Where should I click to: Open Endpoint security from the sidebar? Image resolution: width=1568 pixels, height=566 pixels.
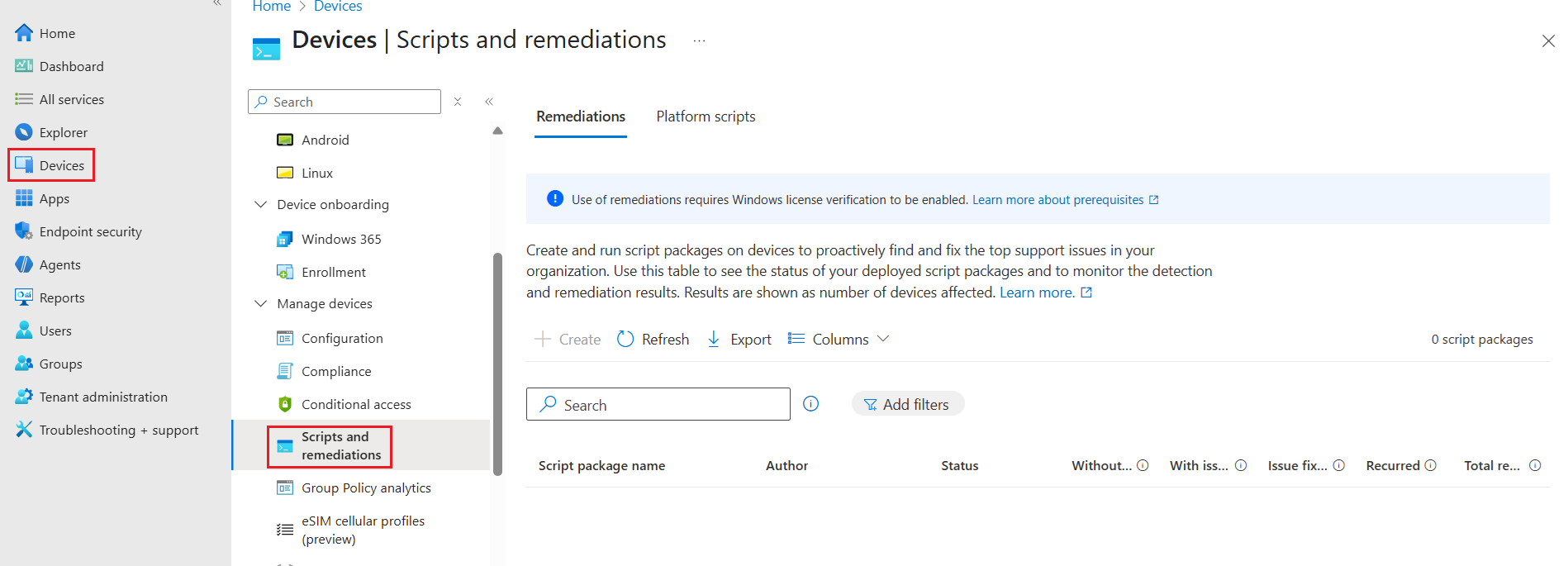pyautogui.click(x=90, y=231)
